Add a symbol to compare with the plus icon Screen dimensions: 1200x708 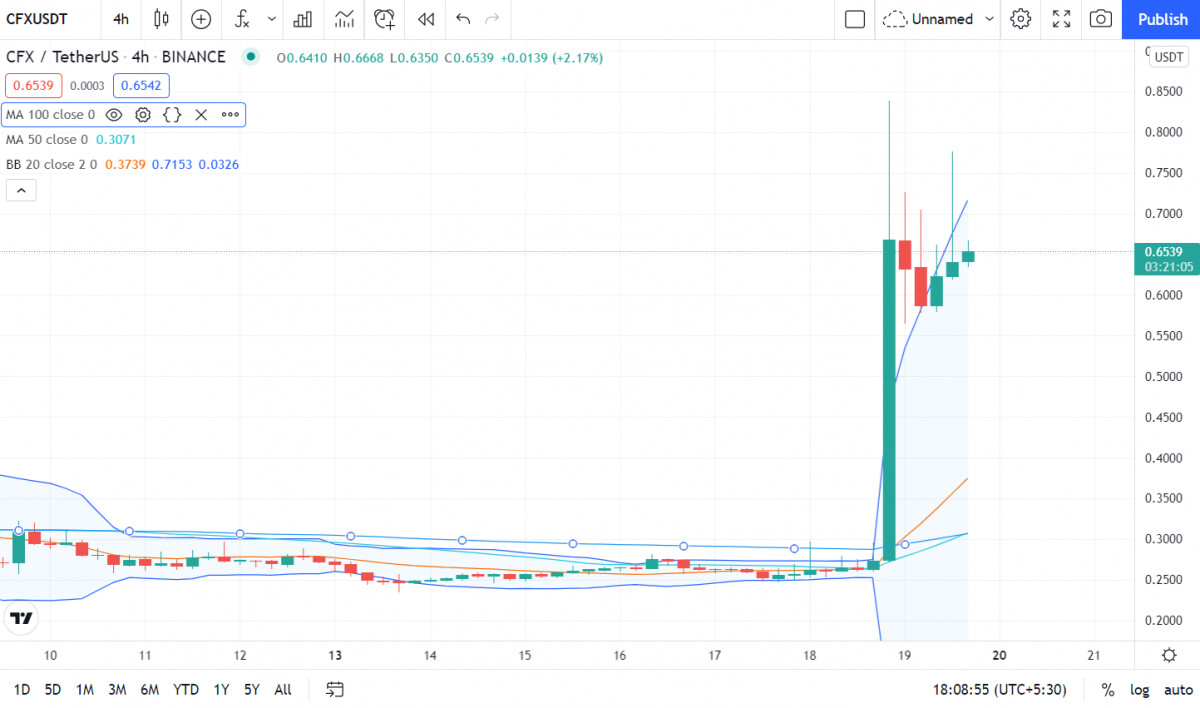pyautogui.click(x=201, y=19)
